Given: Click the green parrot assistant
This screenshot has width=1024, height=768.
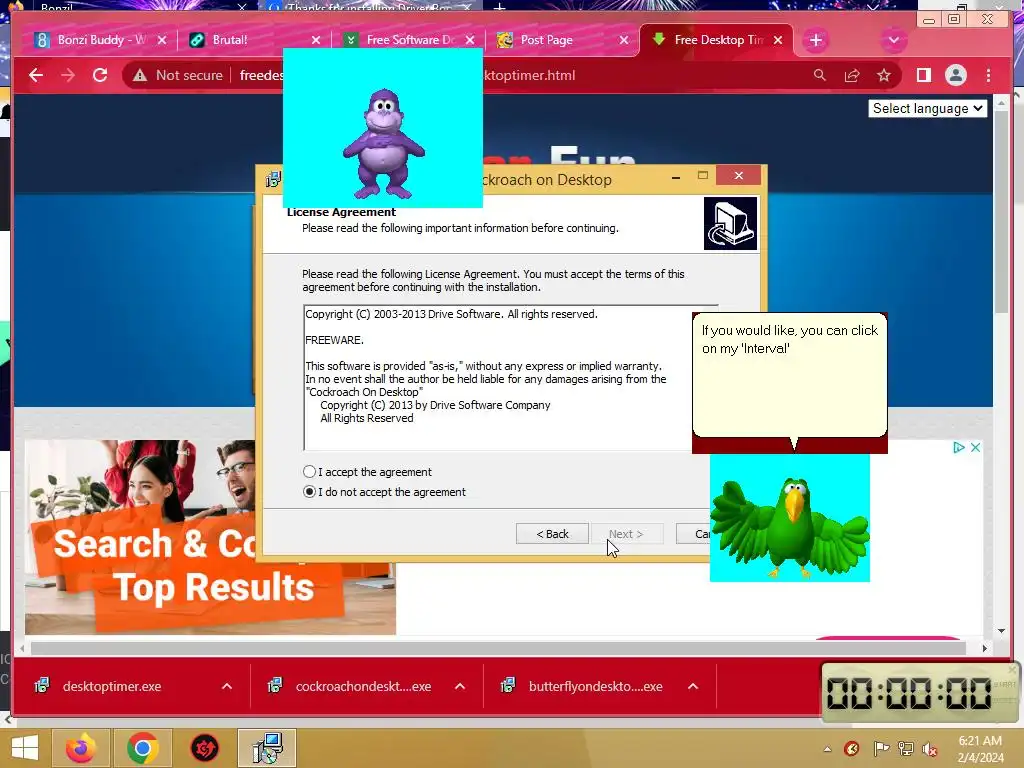Looking at the screenshot, I should [790, 526].
